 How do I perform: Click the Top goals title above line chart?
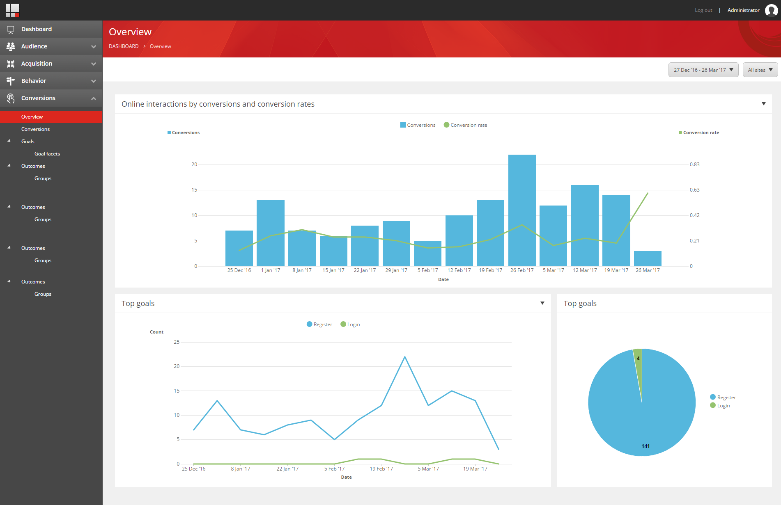point(138,303)
